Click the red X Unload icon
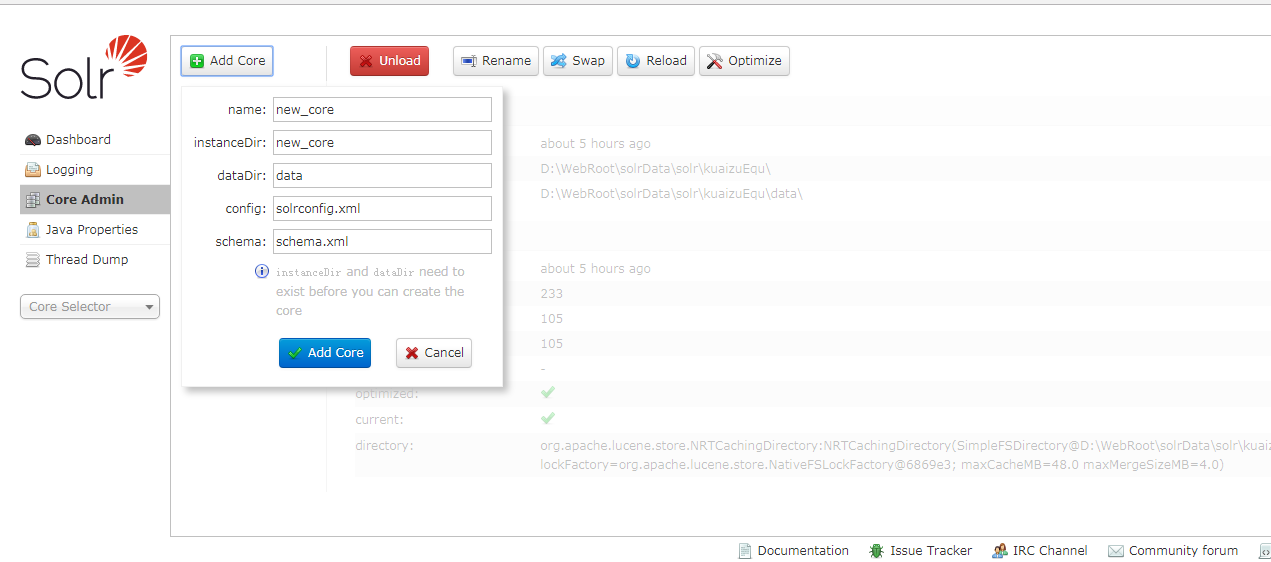 366,61
